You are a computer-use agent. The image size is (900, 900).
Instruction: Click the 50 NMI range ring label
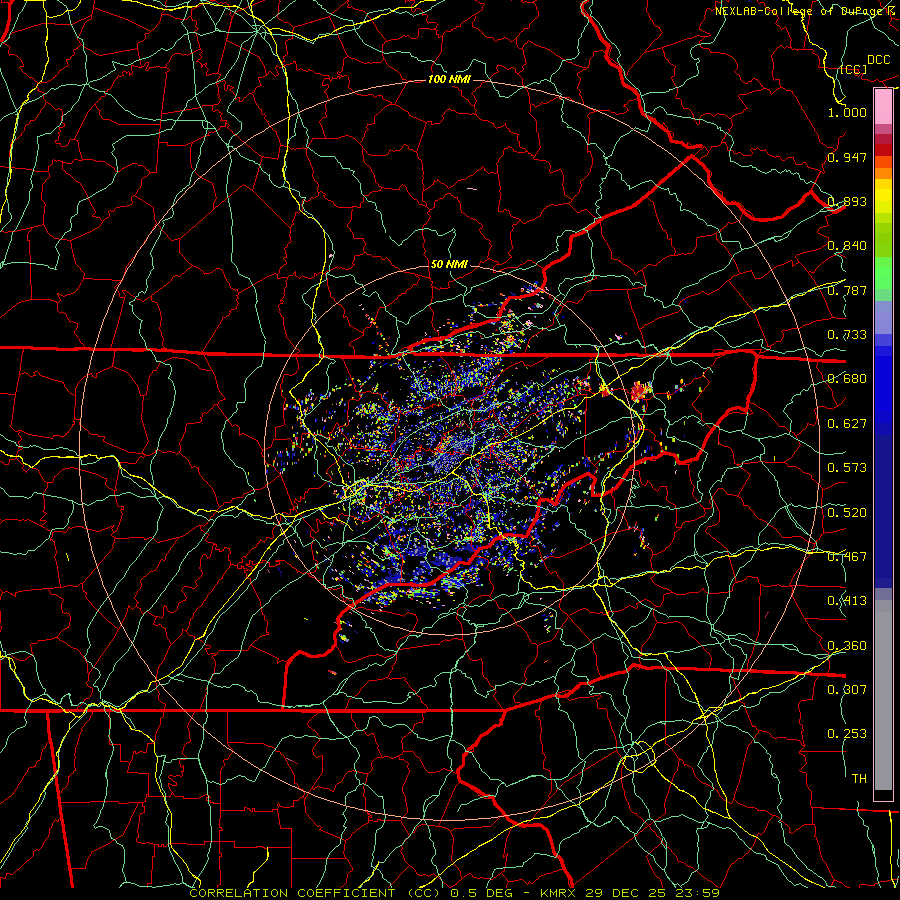pyautogui.click(x=449, y=264)
